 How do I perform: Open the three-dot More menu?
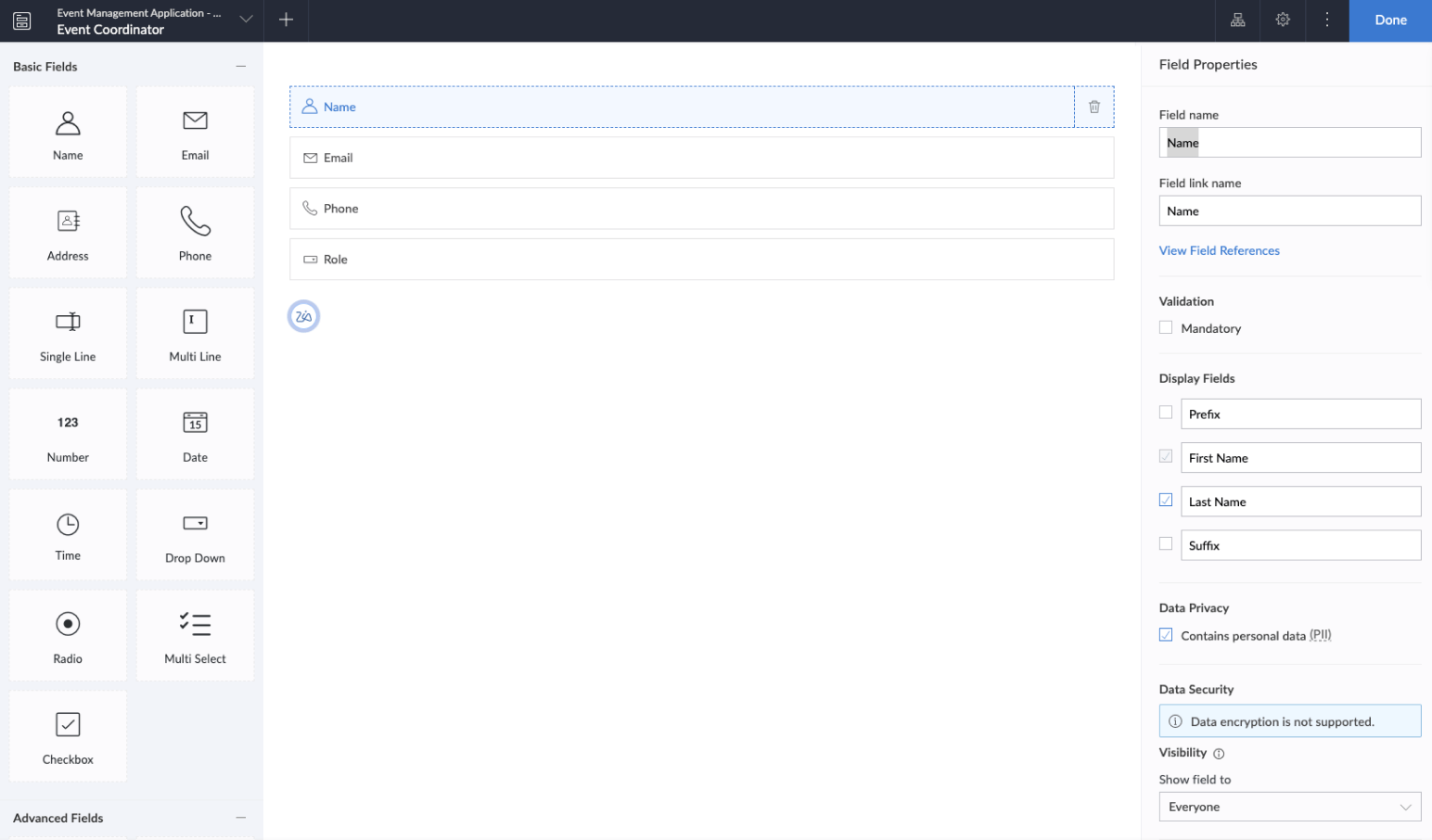coord(1326,19)
